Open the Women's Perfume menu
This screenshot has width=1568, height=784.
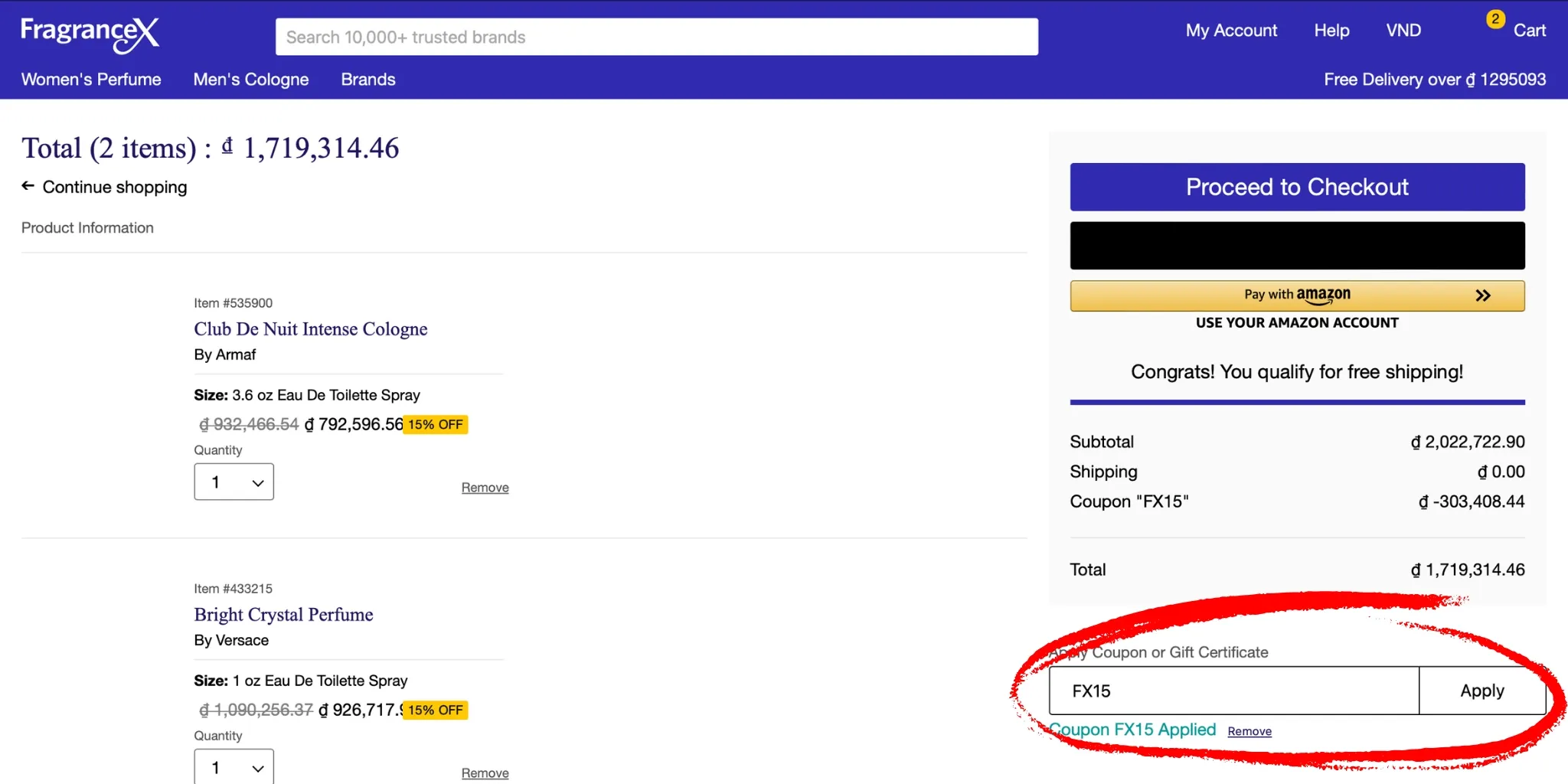[91, 80]
